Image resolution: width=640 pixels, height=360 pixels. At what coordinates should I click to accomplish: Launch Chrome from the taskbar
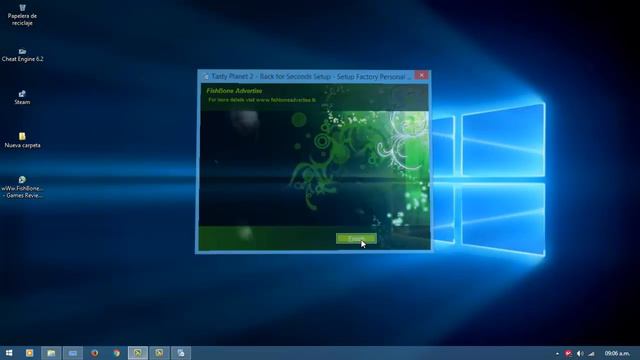[x=117, y=353]
